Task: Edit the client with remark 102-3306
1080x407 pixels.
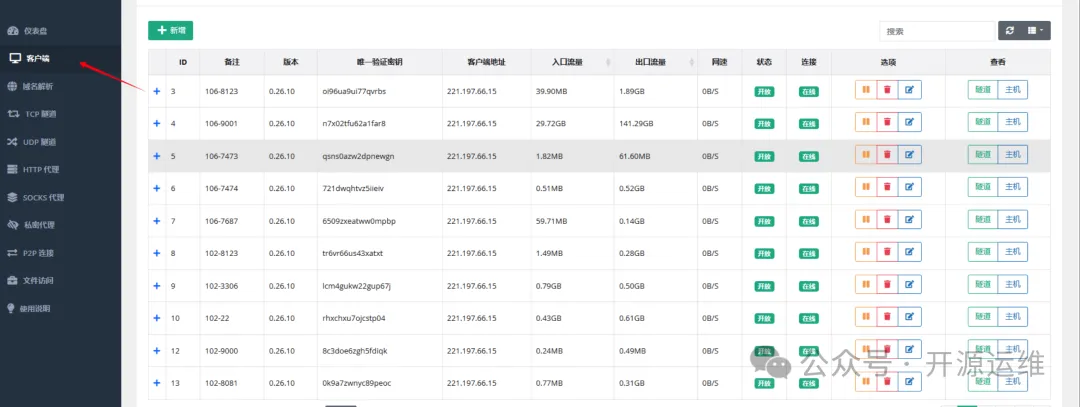Action: 909,285
